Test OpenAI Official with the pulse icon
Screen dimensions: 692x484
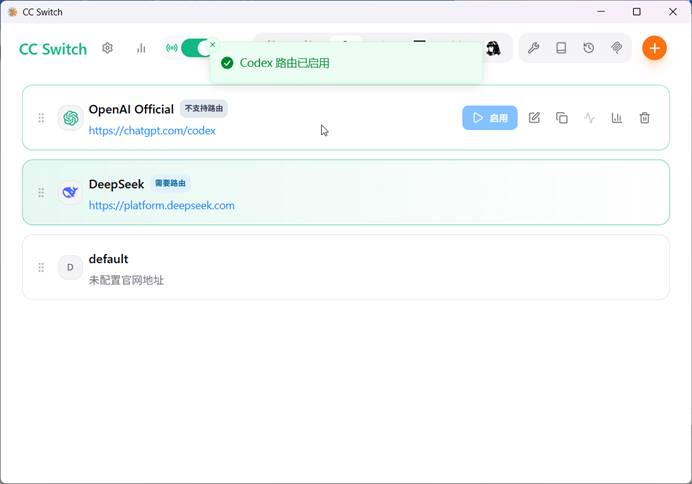click(x=589, y=118)
